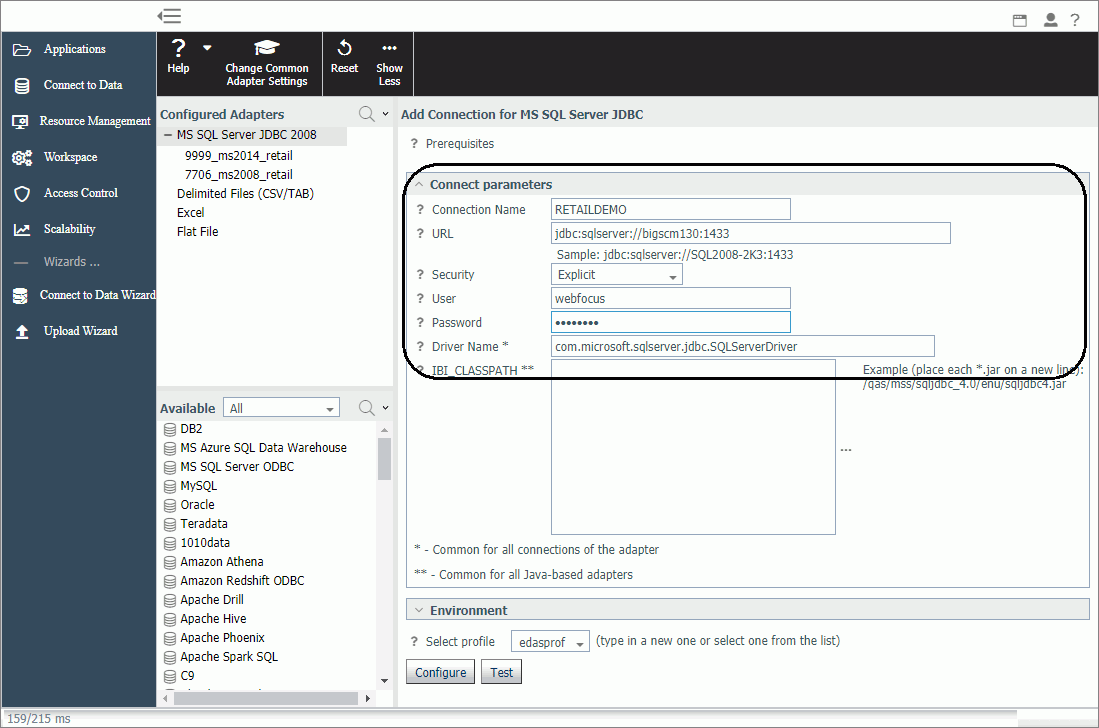Viewport: 1099px width, 728px height.
Task: Click the URL input field
Action: click(751, 233)
